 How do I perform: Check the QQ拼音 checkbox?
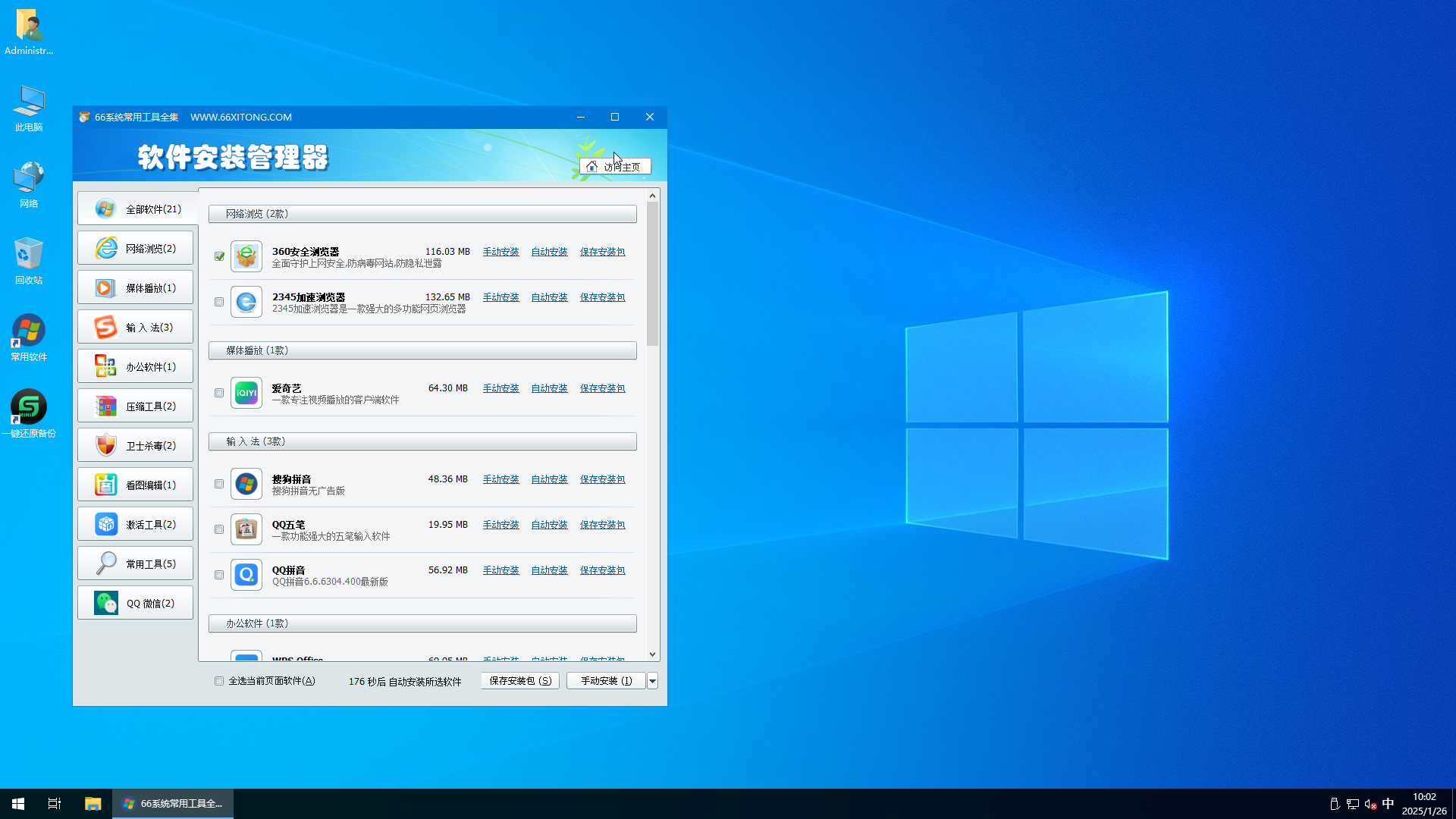click(x=219, y=575)
